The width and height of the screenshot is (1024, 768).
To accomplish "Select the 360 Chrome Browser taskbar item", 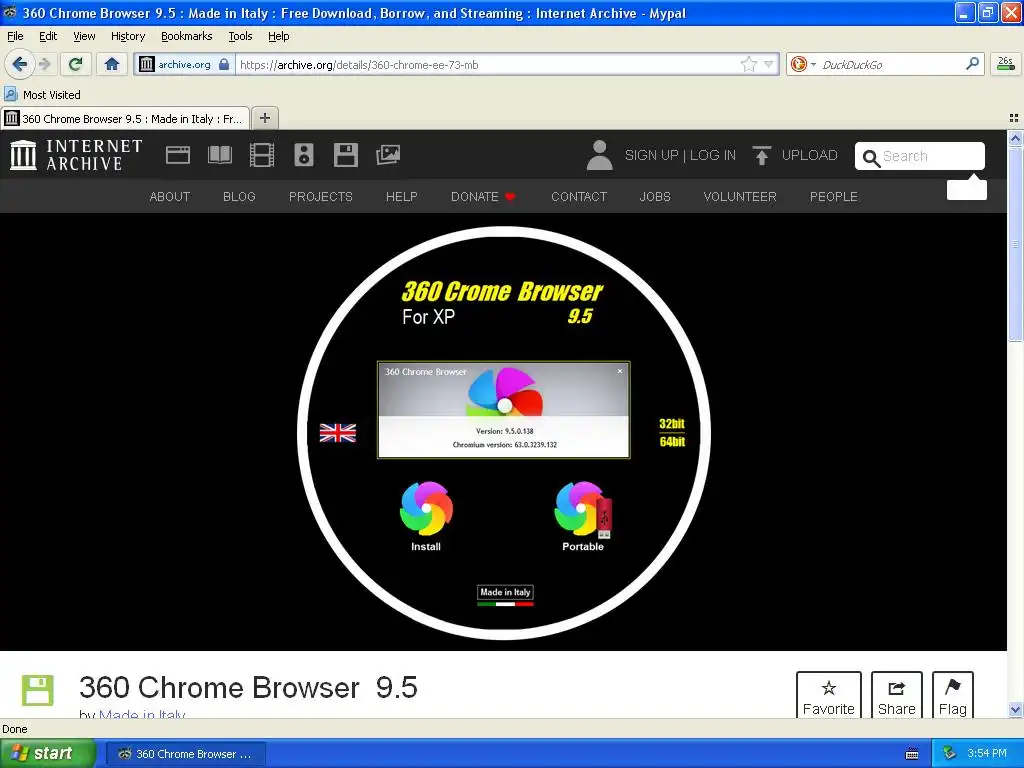I will pyautogui.click(x=185, y=754).
